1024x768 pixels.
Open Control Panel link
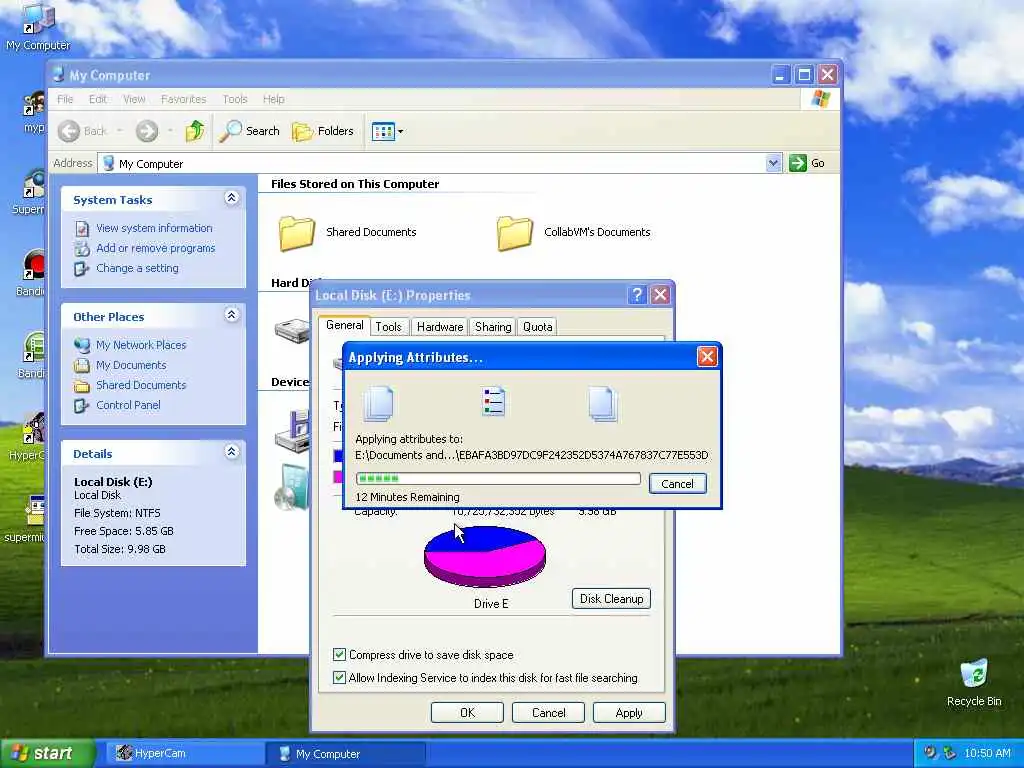click(x=128, y=405)
